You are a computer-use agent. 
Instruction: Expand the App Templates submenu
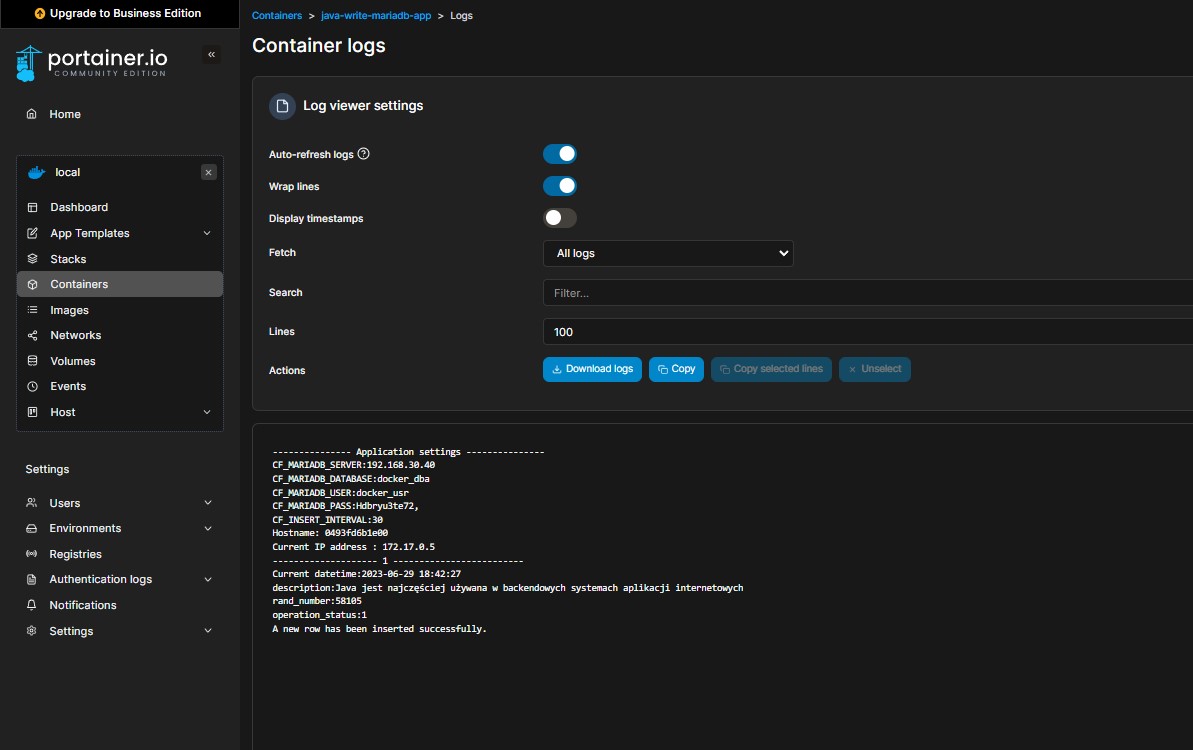pos(207,233)
